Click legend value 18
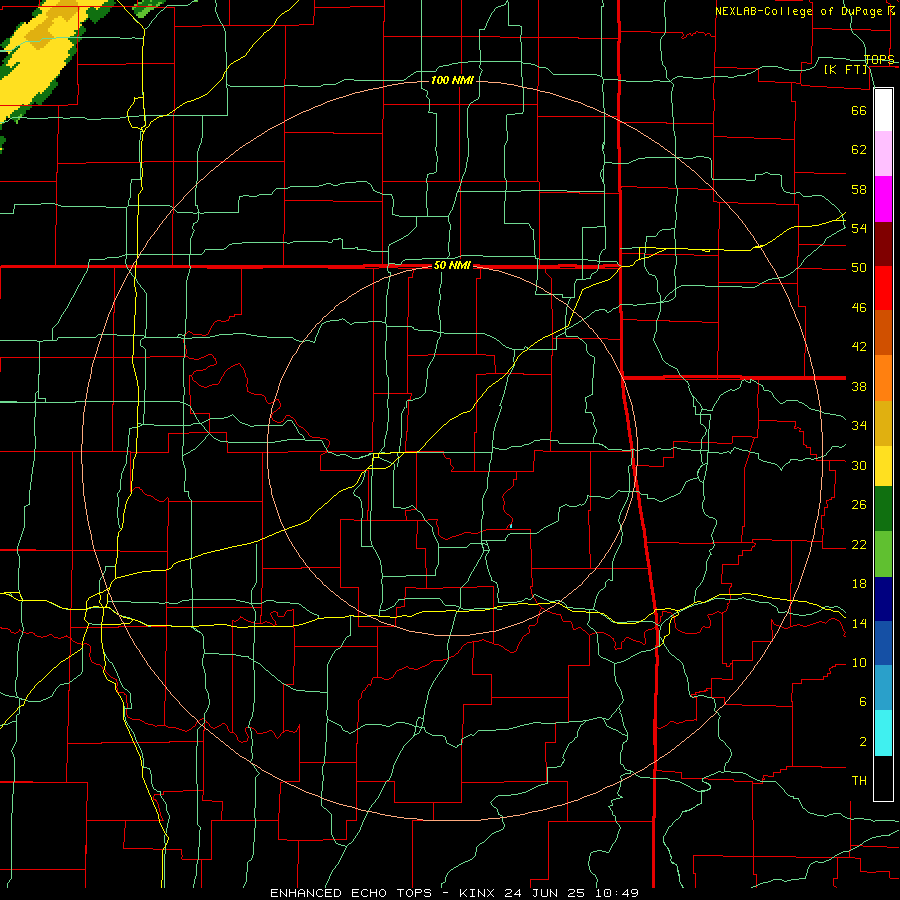Screen dimensions: 900x900 point(859,584)
